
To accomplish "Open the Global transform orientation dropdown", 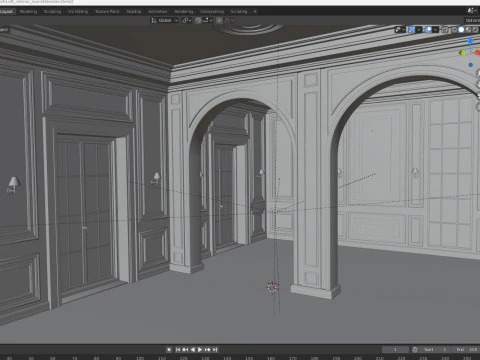I will click(165, 20).
